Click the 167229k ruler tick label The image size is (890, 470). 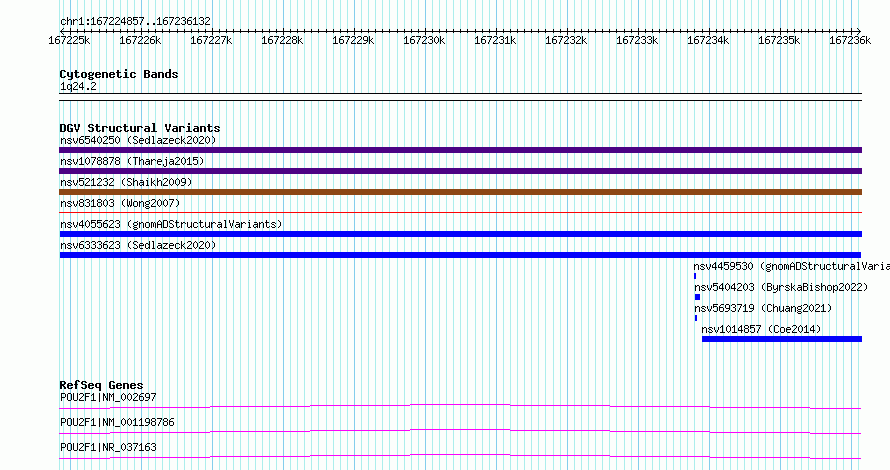tap(353, 40)
